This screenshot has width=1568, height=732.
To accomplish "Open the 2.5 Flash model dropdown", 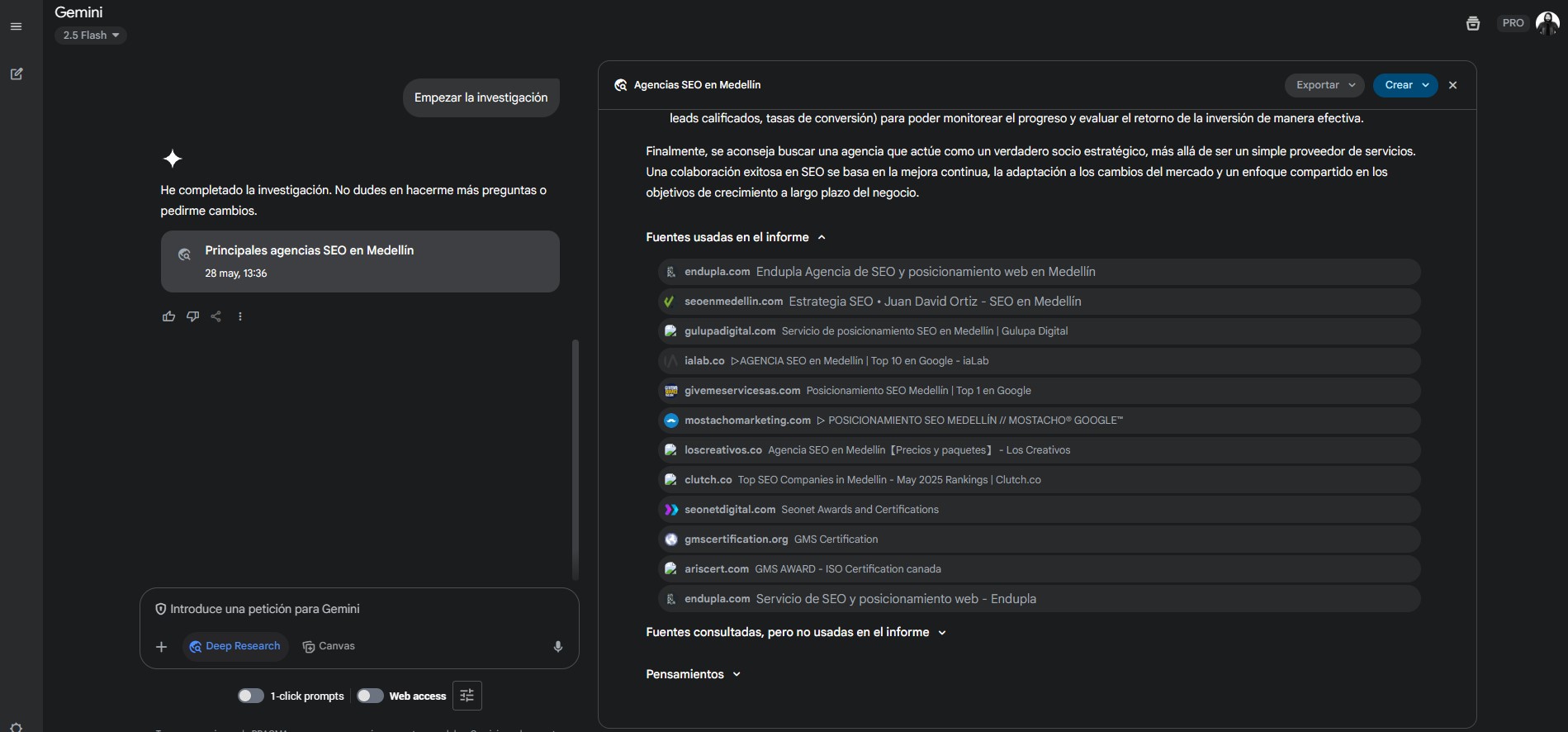I will (x=91, y=36).
